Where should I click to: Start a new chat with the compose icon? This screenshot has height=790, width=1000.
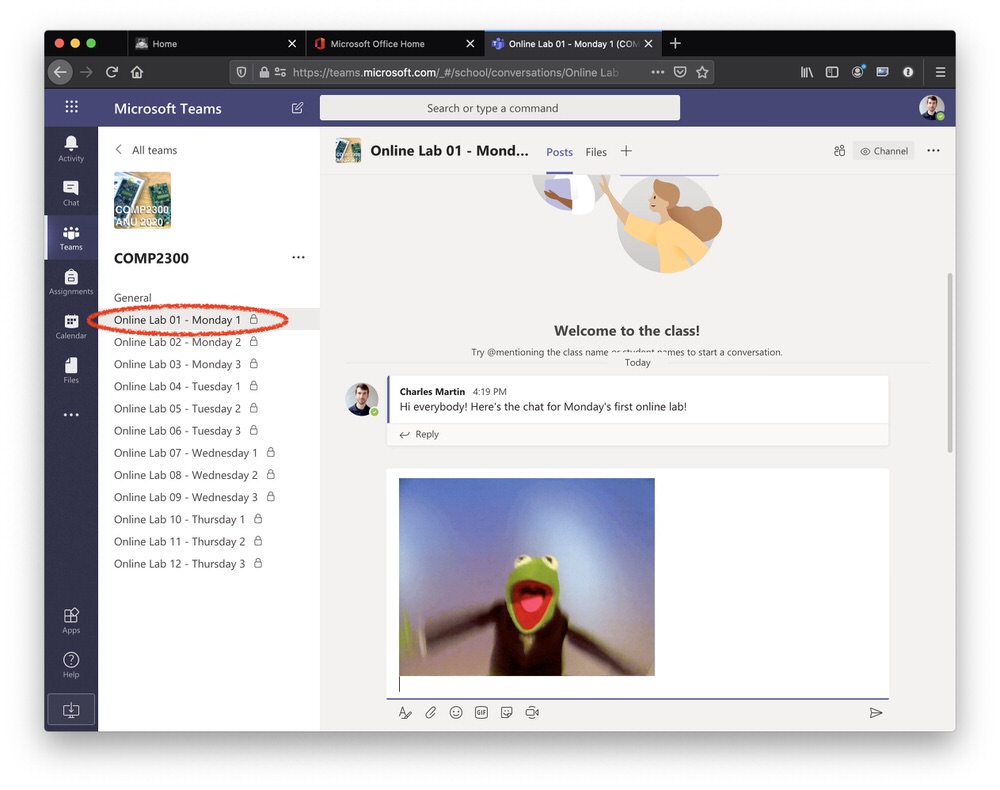point(297,108)
